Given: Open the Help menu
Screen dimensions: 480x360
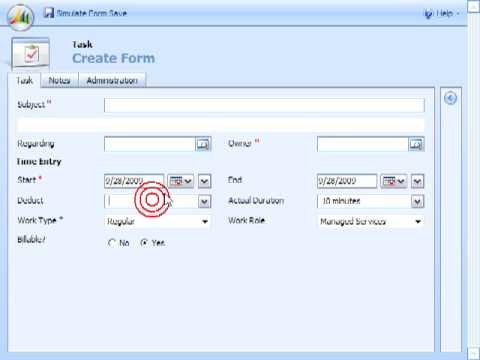Looking at the screenshot, I should click(442, 13).
